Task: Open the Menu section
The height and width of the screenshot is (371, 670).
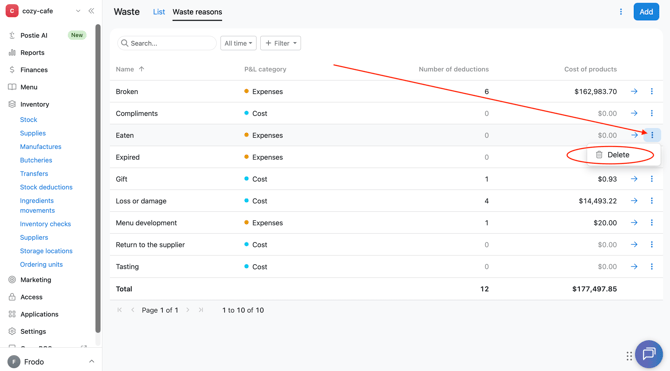Action: tap(29, 87)
